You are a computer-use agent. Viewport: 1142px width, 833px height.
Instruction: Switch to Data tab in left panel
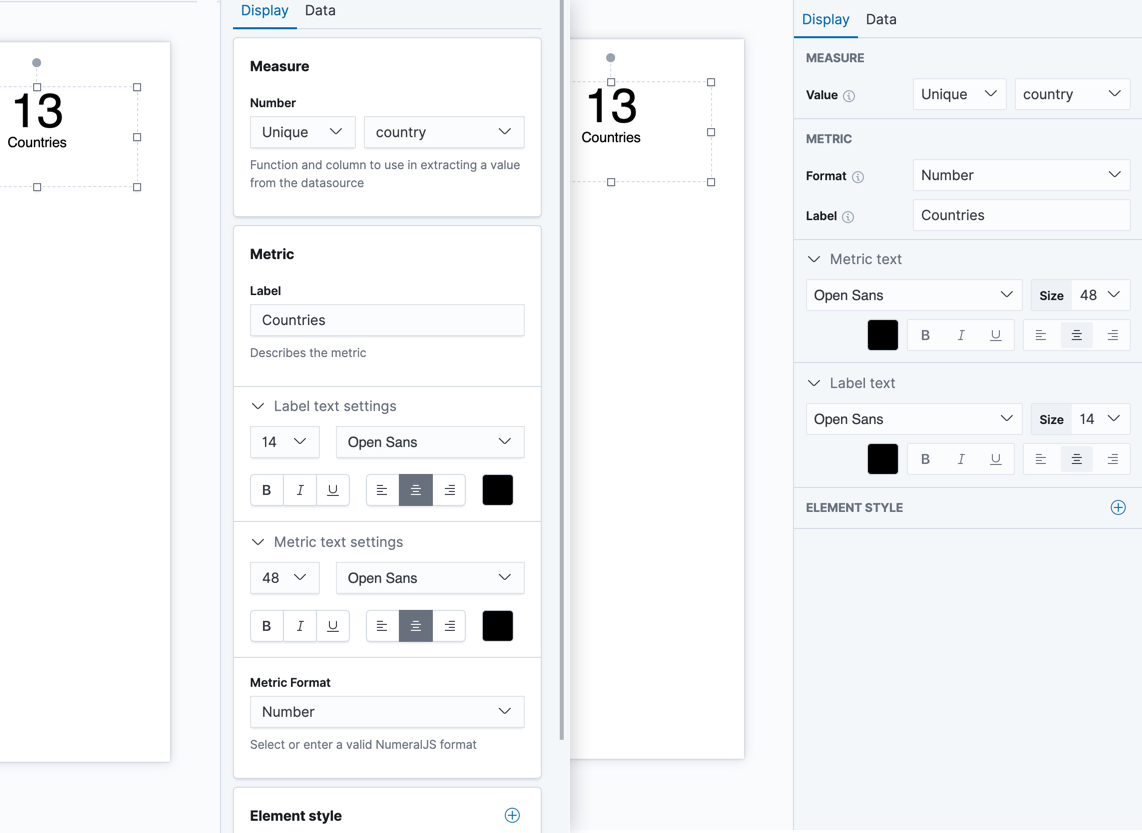click(320, 11)
